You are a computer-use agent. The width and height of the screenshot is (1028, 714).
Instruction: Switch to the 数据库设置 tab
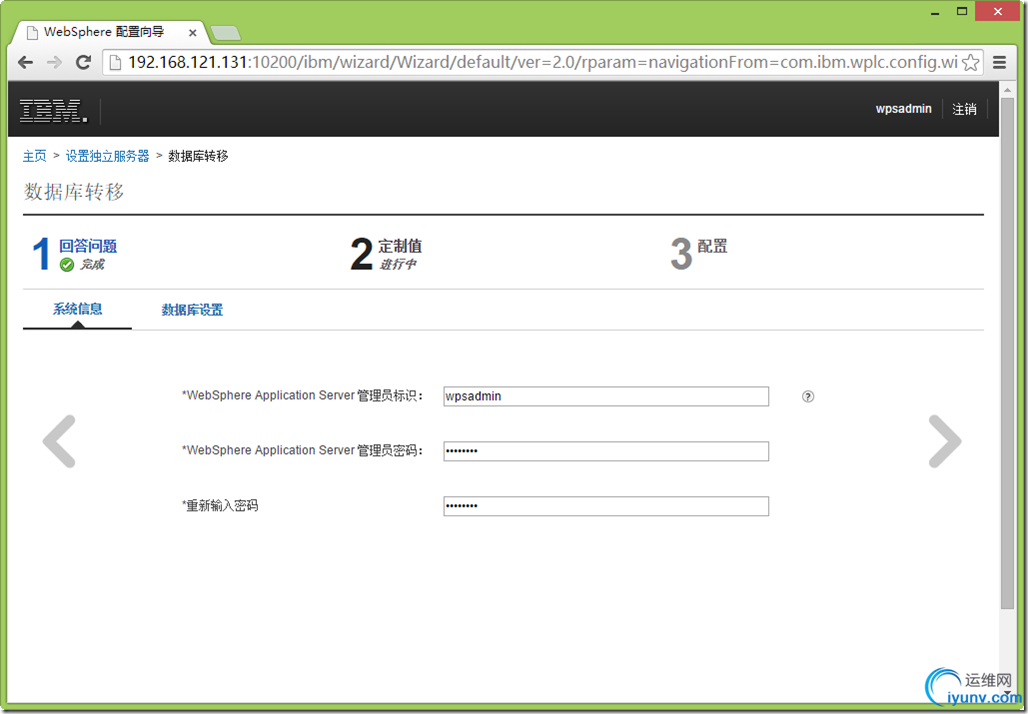point(192,309)
